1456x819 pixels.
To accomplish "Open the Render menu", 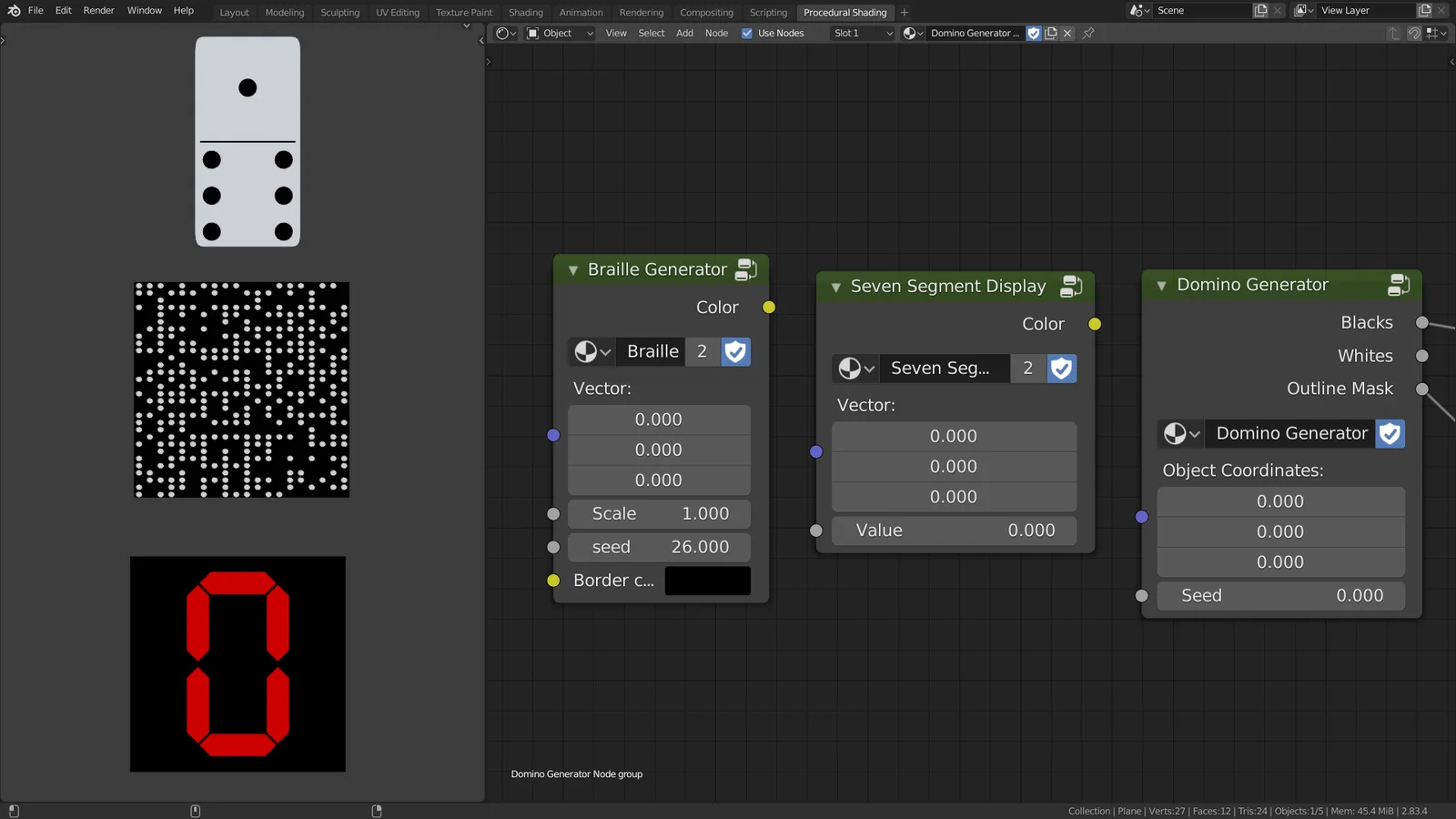I will 98,11.
